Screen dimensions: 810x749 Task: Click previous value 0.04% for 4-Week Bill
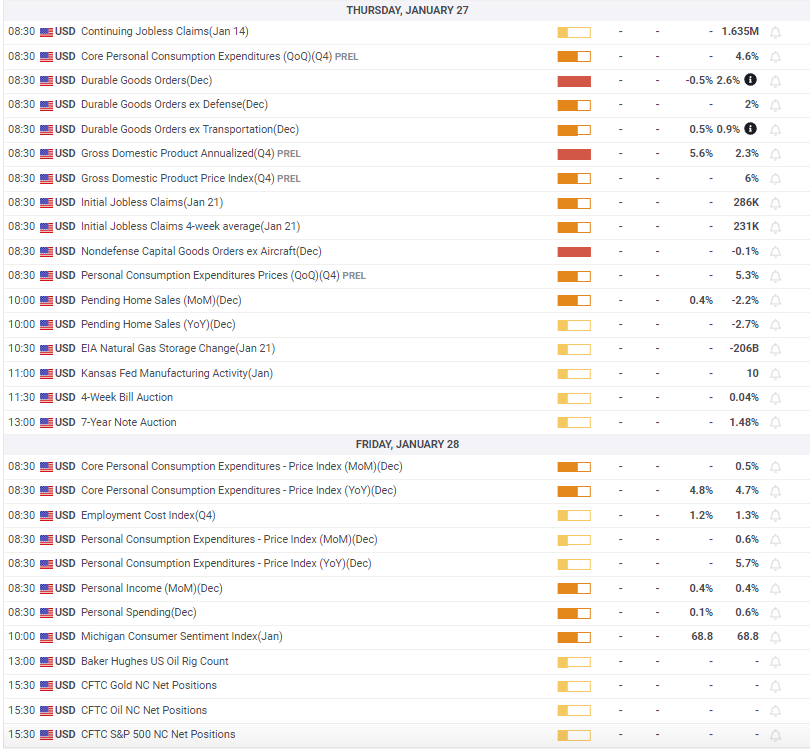[744, 397]
